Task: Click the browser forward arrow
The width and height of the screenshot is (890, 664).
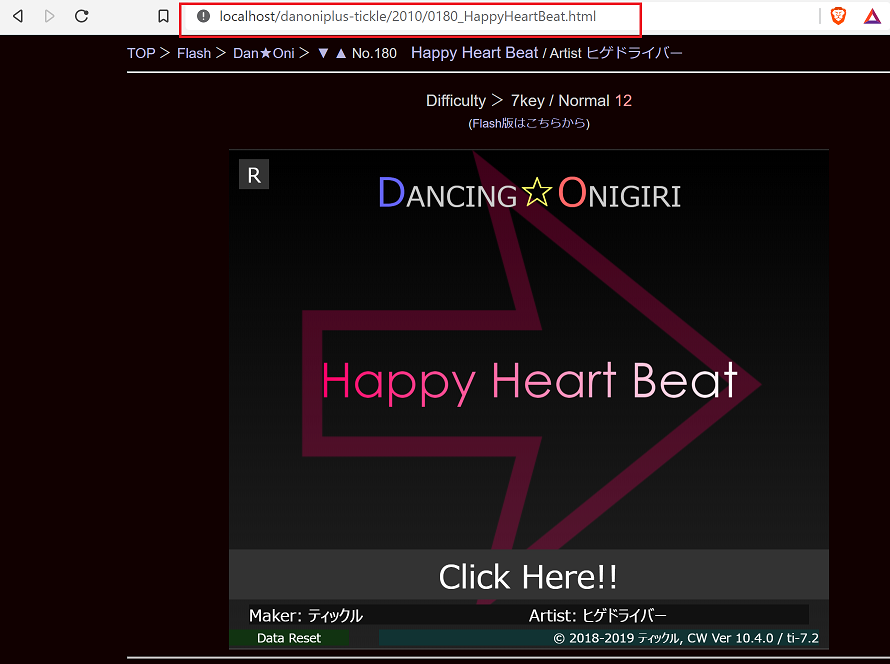Action: (49, 16)
